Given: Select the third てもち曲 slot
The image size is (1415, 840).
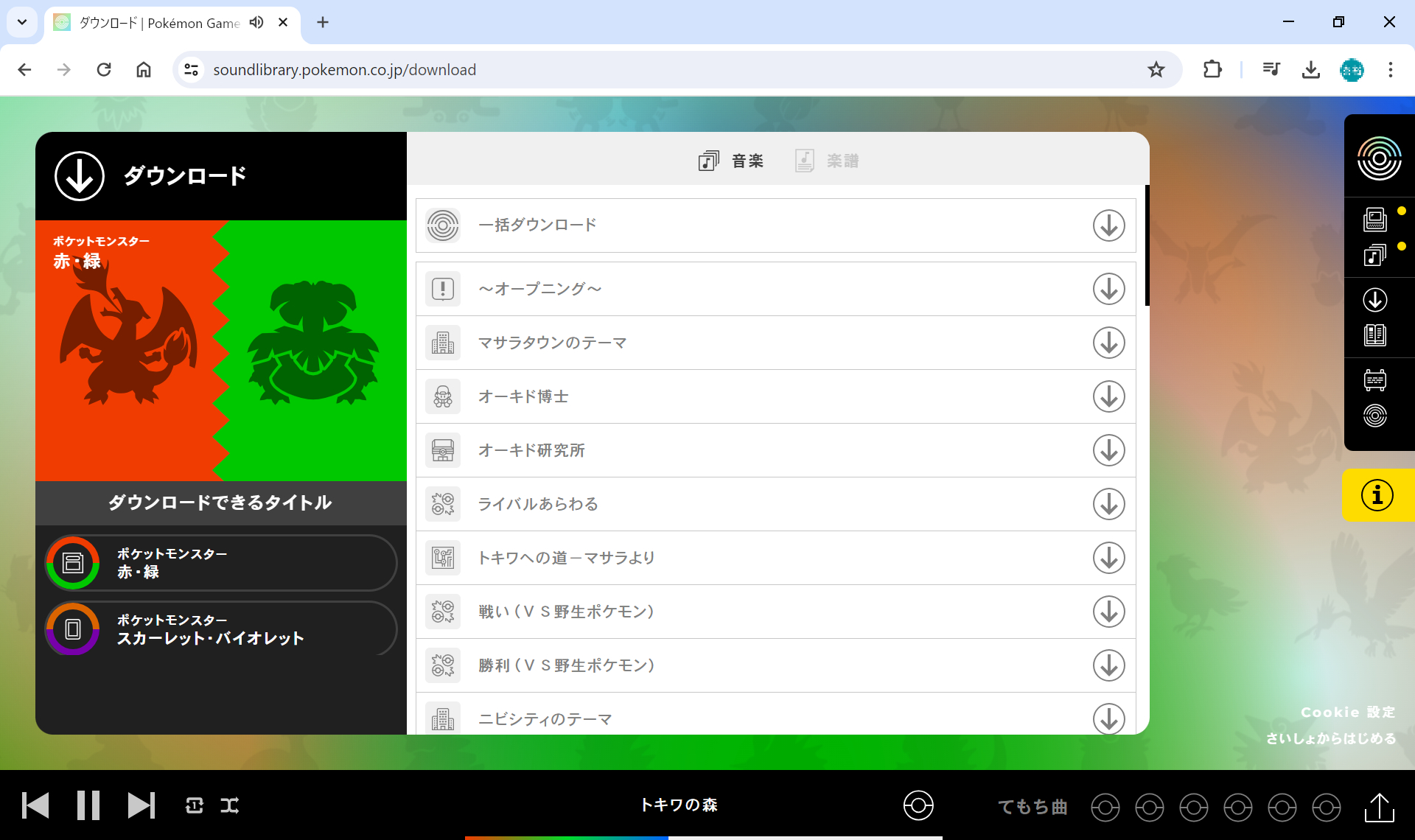Looking at the screenshot, I should (x=1194, y=808).
